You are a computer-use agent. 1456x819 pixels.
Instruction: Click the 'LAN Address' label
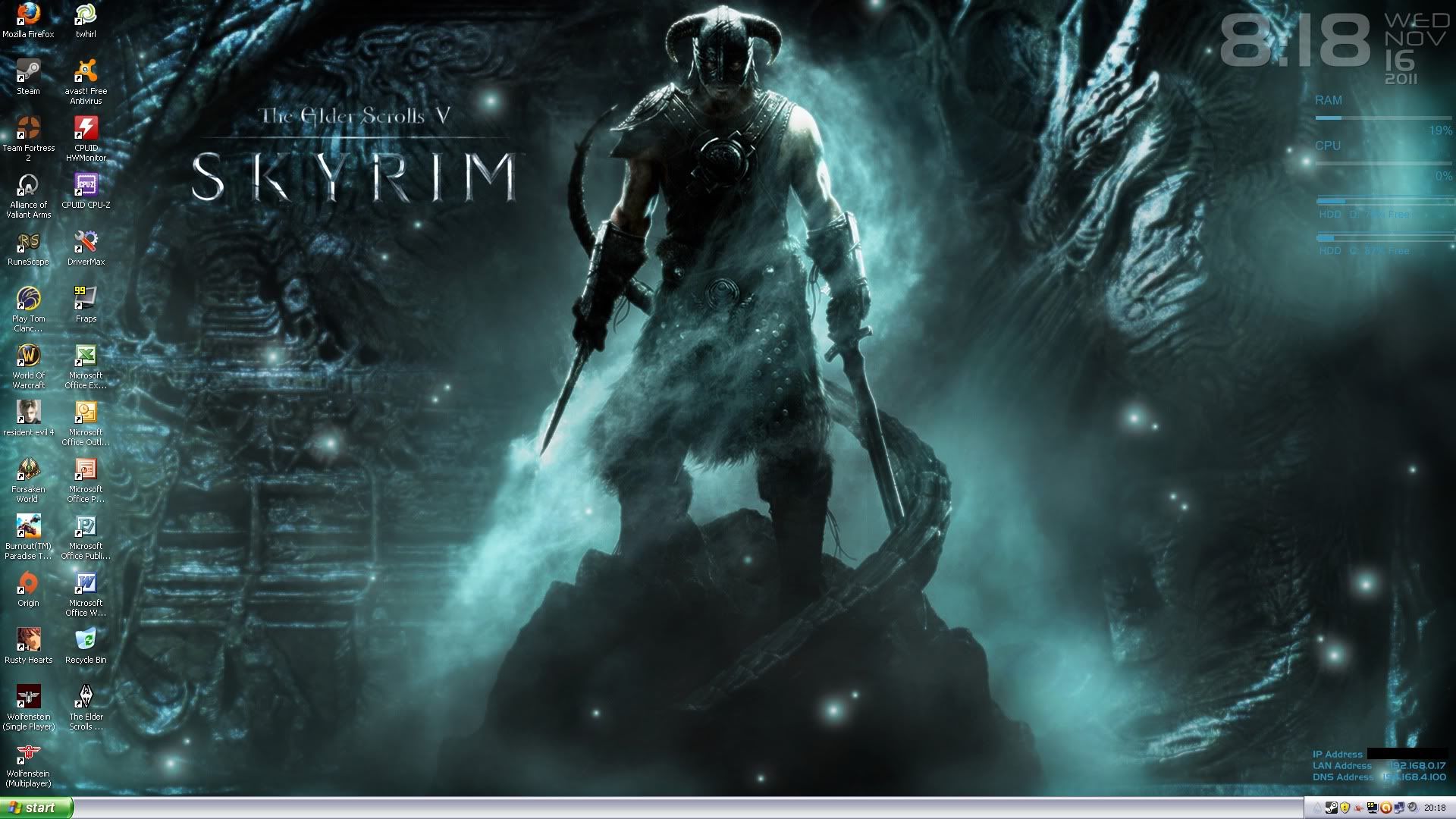point(1342,766)
